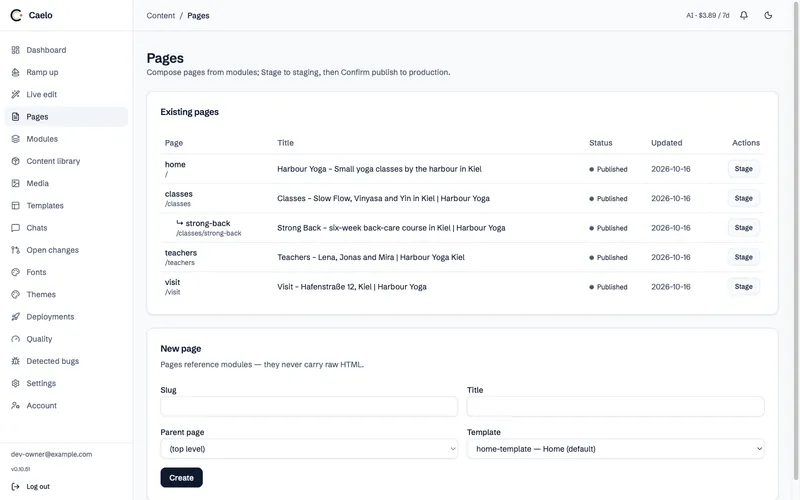Open the Account user icon
The image size is (800, 500).
pos(15,406)
